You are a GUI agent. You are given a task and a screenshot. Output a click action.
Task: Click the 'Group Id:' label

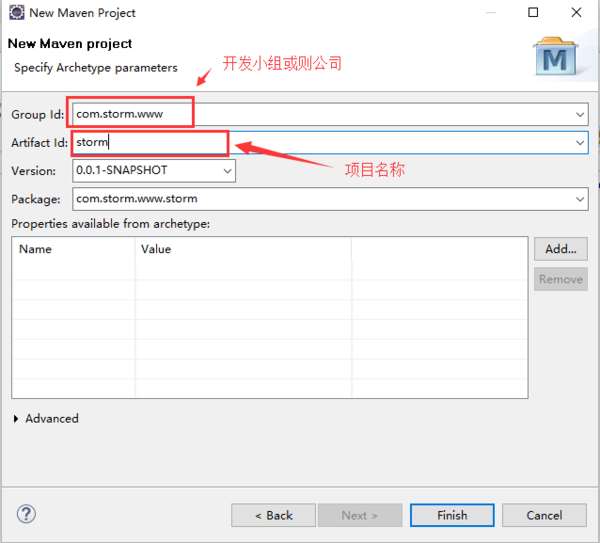click(x=38, y=114)
